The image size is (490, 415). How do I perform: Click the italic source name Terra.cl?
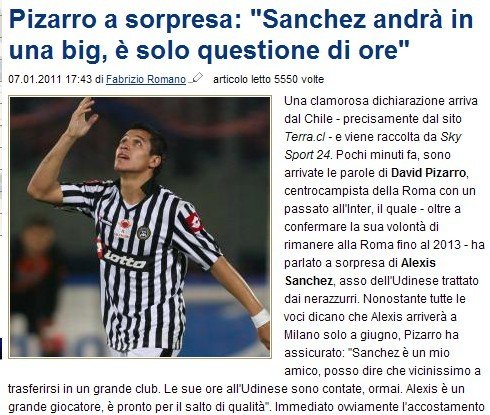(x=305, y=137)
